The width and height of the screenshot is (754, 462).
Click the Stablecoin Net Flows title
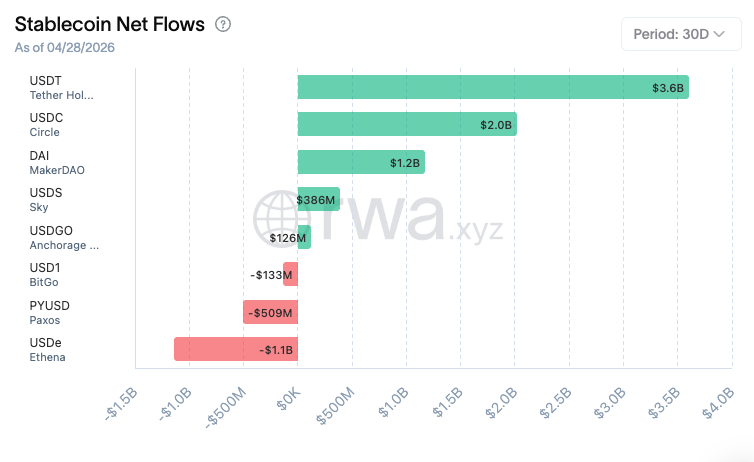[110, 24]
